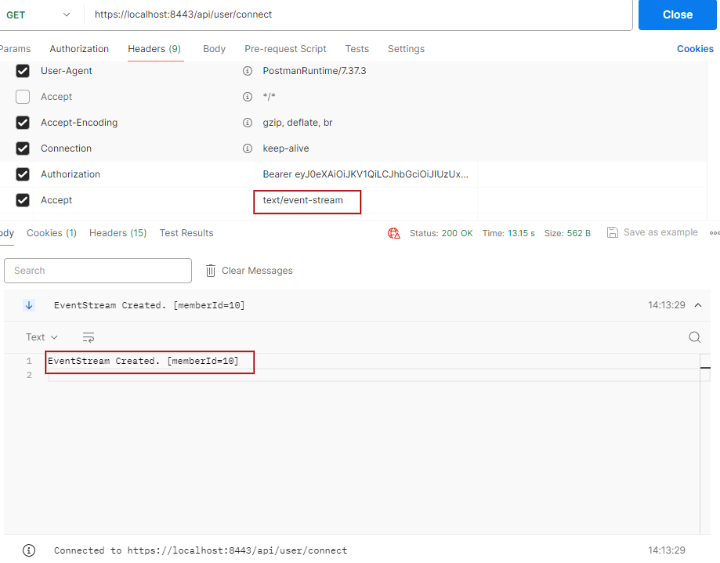Screen dimensions: 720x563
Task: Open the request Settings tab
Action: click(406, 49)
